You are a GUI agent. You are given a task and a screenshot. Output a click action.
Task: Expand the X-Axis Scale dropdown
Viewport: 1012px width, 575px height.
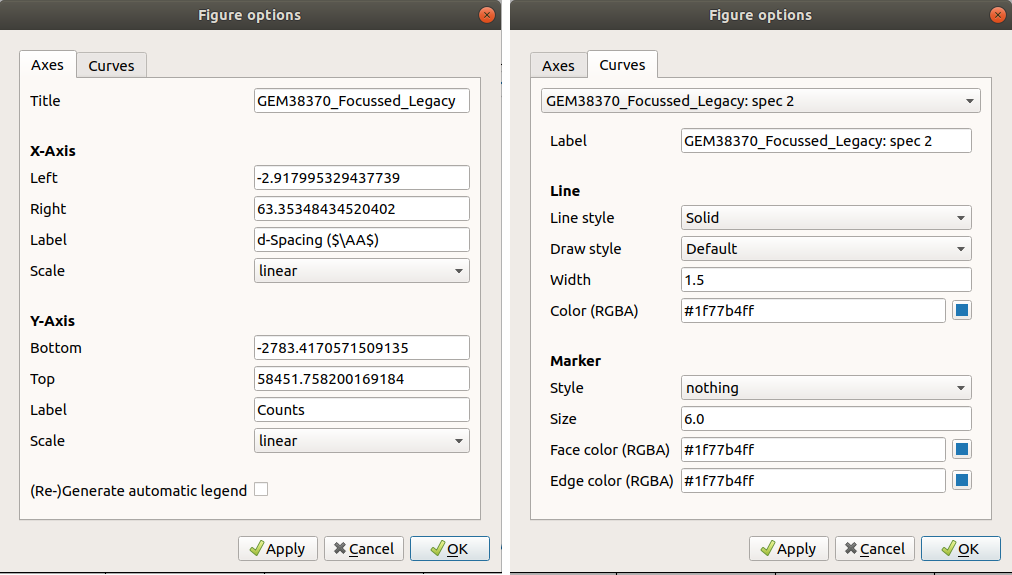(x=362, y=271)
